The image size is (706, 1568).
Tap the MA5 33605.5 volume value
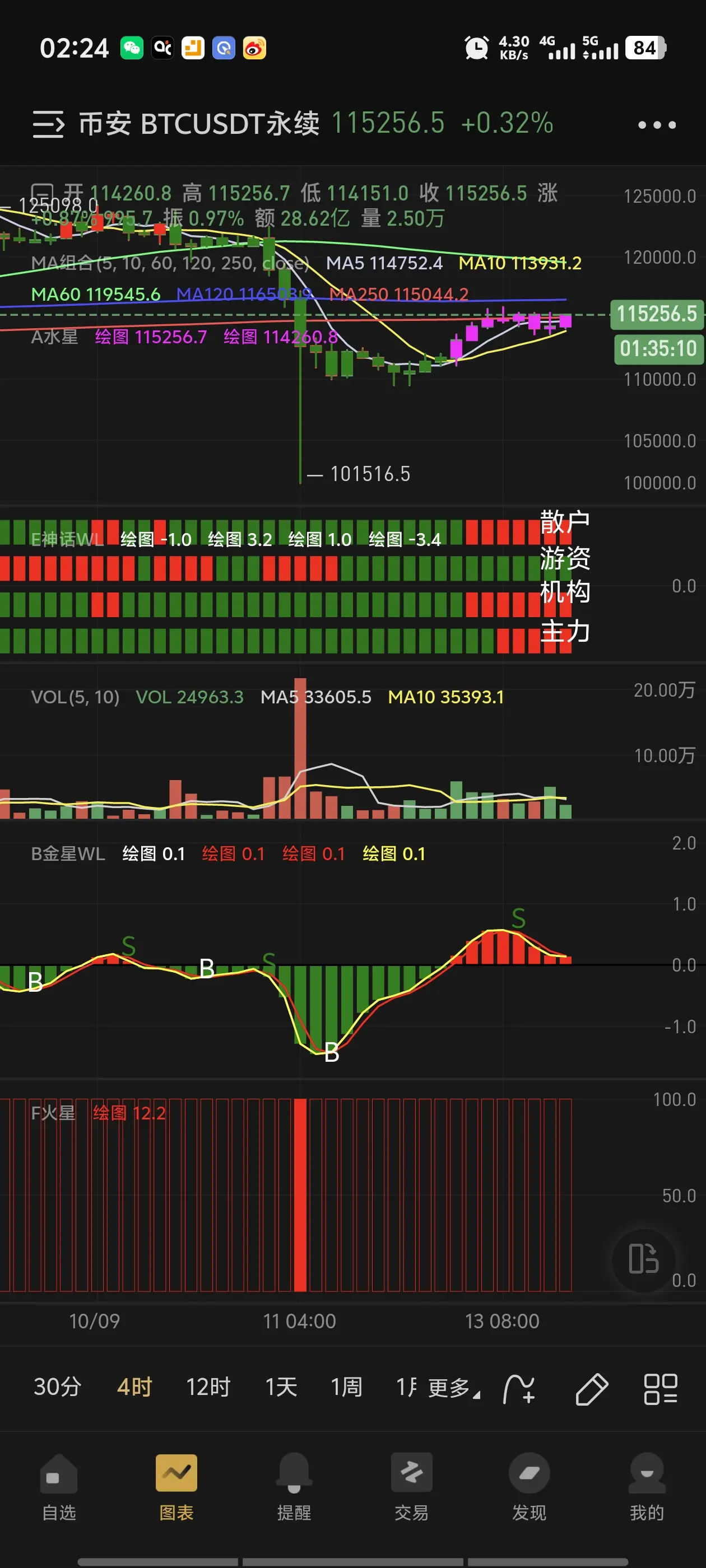pyautogui.click(x=315, y=697)
